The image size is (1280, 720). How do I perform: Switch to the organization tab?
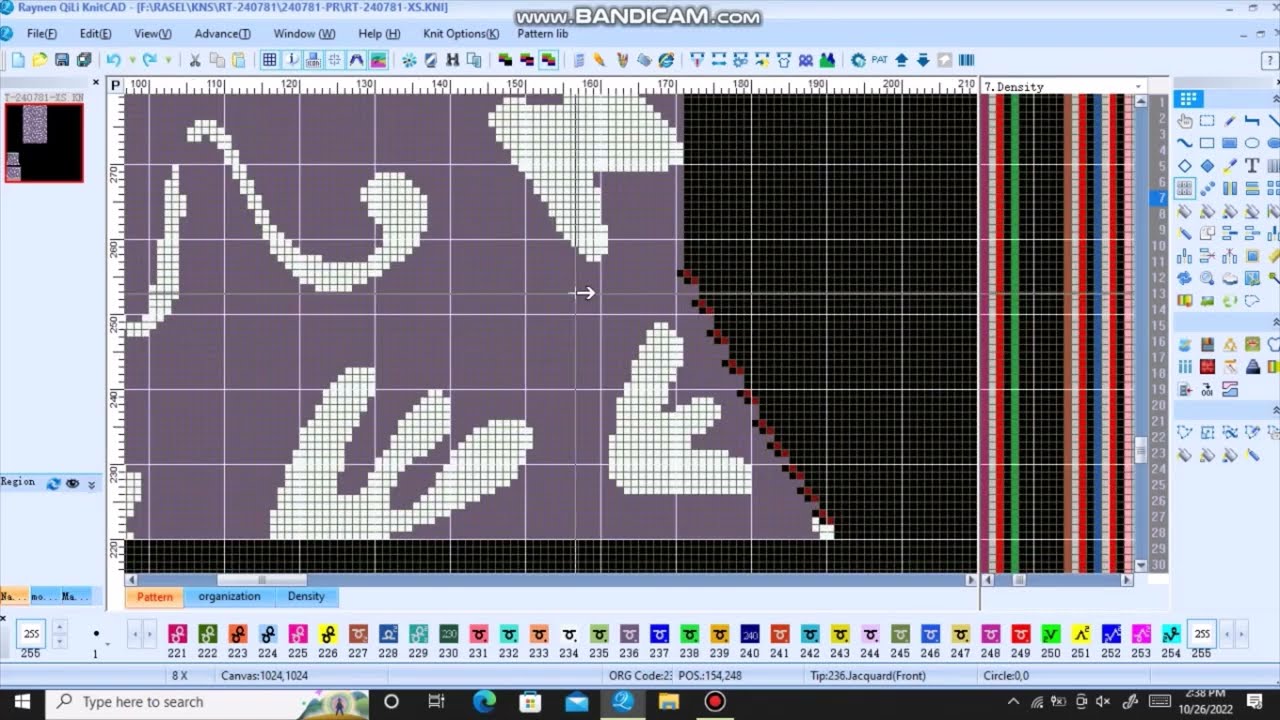pyautogui.click(x=229, y=596)
